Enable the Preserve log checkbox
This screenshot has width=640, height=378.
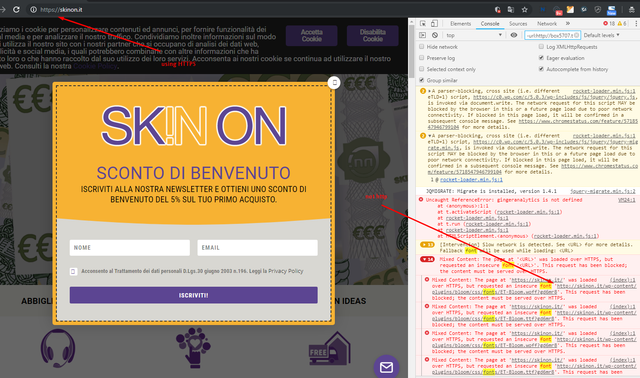pos(422,58)
